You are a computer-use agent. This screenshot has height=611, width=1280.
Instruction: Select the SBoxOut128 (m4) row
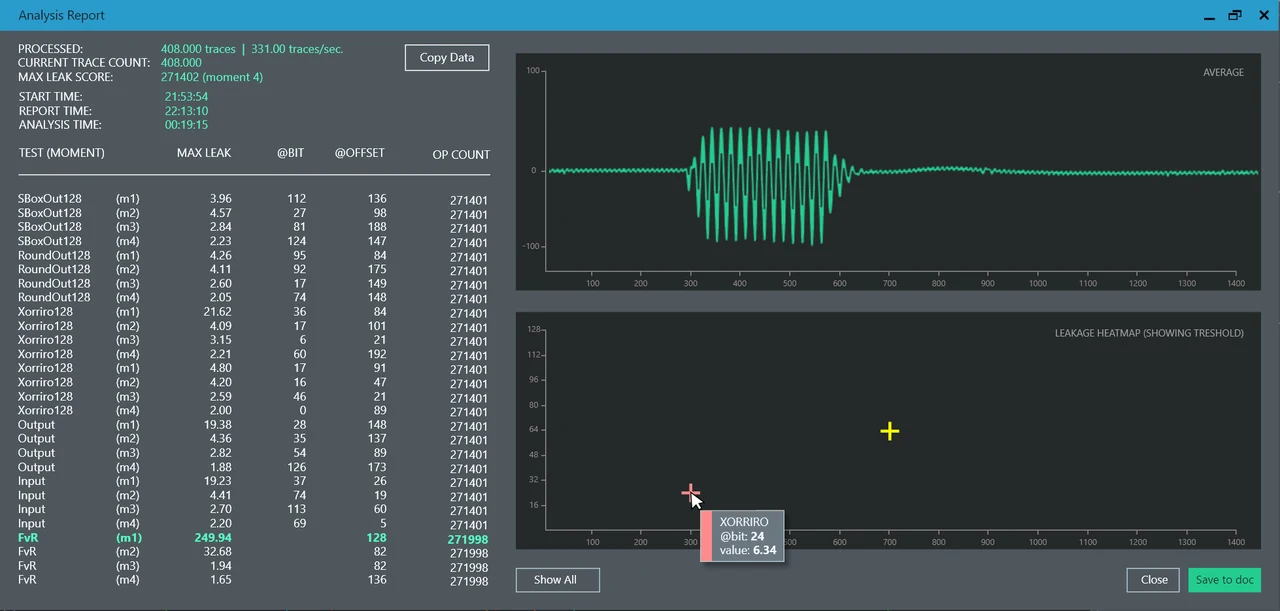pos(254,241)
